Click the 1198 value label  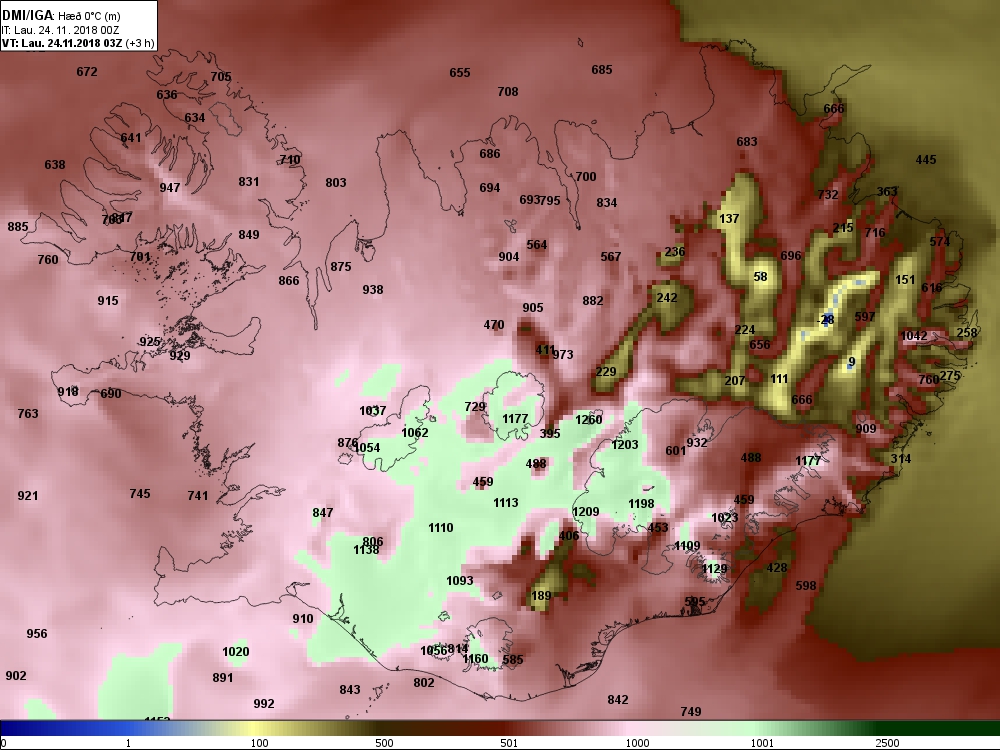[x=641, y=504]
